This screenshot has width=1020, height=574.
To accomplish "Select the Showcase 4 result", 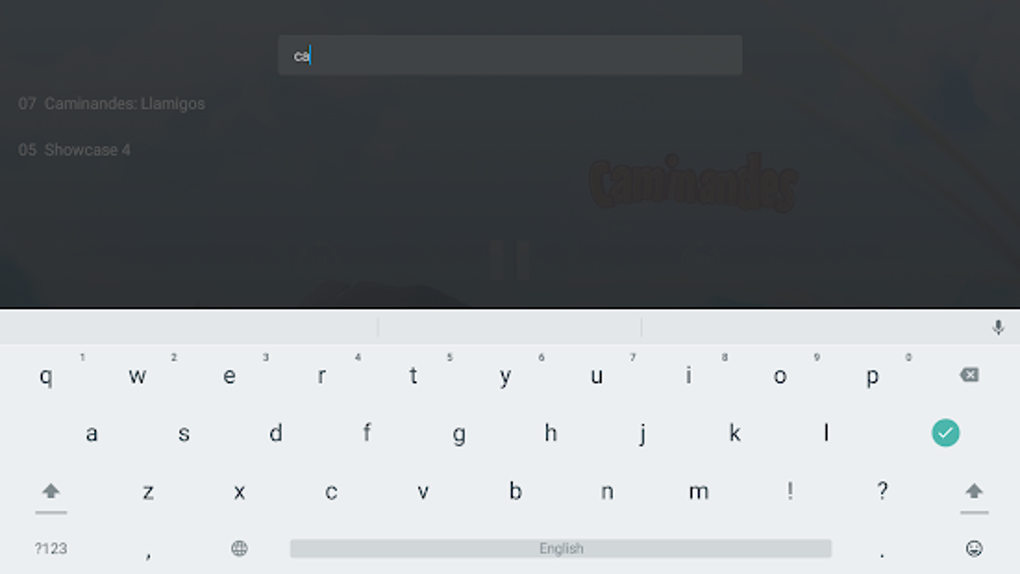I will pos(74,150).
